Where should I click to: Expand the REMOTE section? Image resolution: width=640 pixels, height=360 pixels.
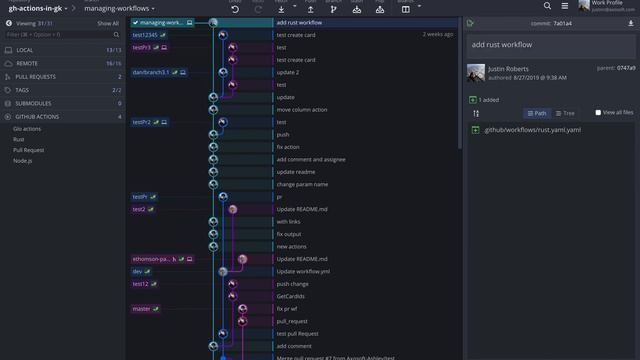click(63, 63)
